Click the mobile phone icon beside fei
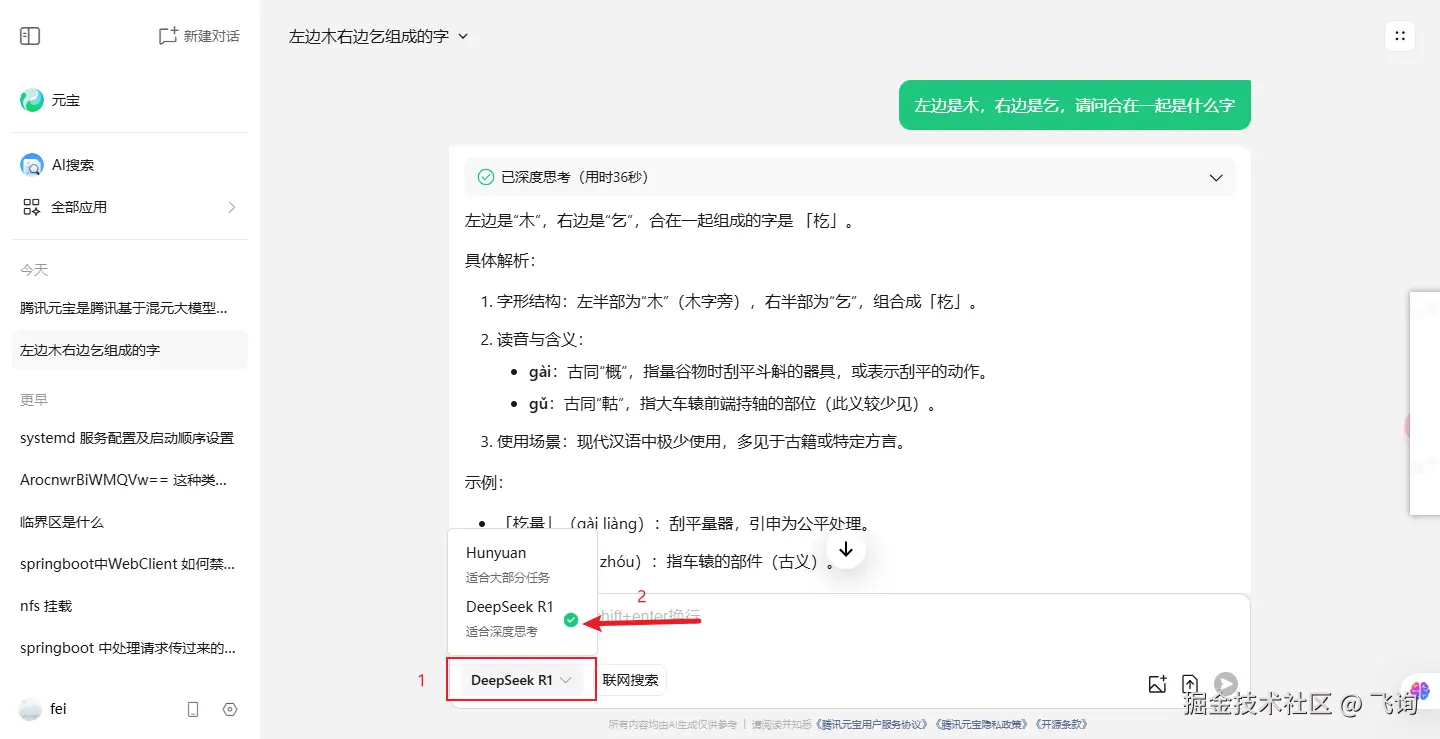The height and width of the screenshot is (739, 1440). 193,709
